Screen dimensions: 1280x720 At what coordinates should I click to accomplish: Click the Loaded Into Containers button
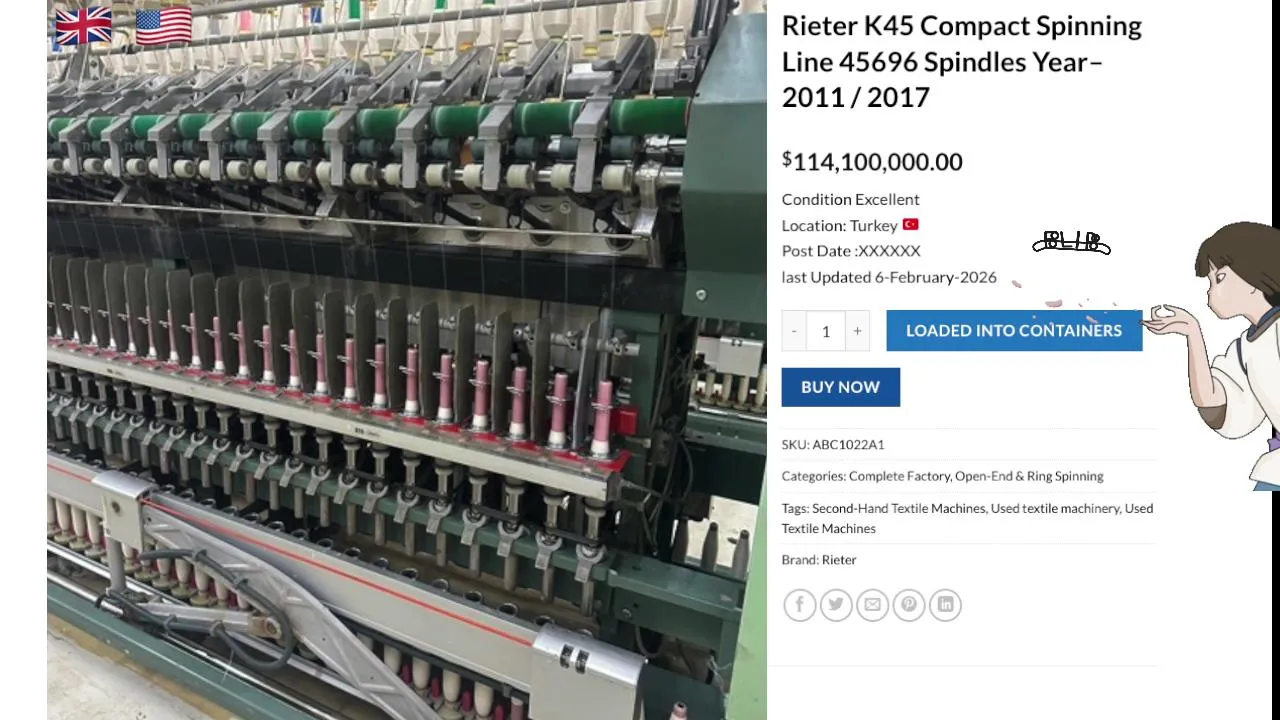(x=1014, y=331)
